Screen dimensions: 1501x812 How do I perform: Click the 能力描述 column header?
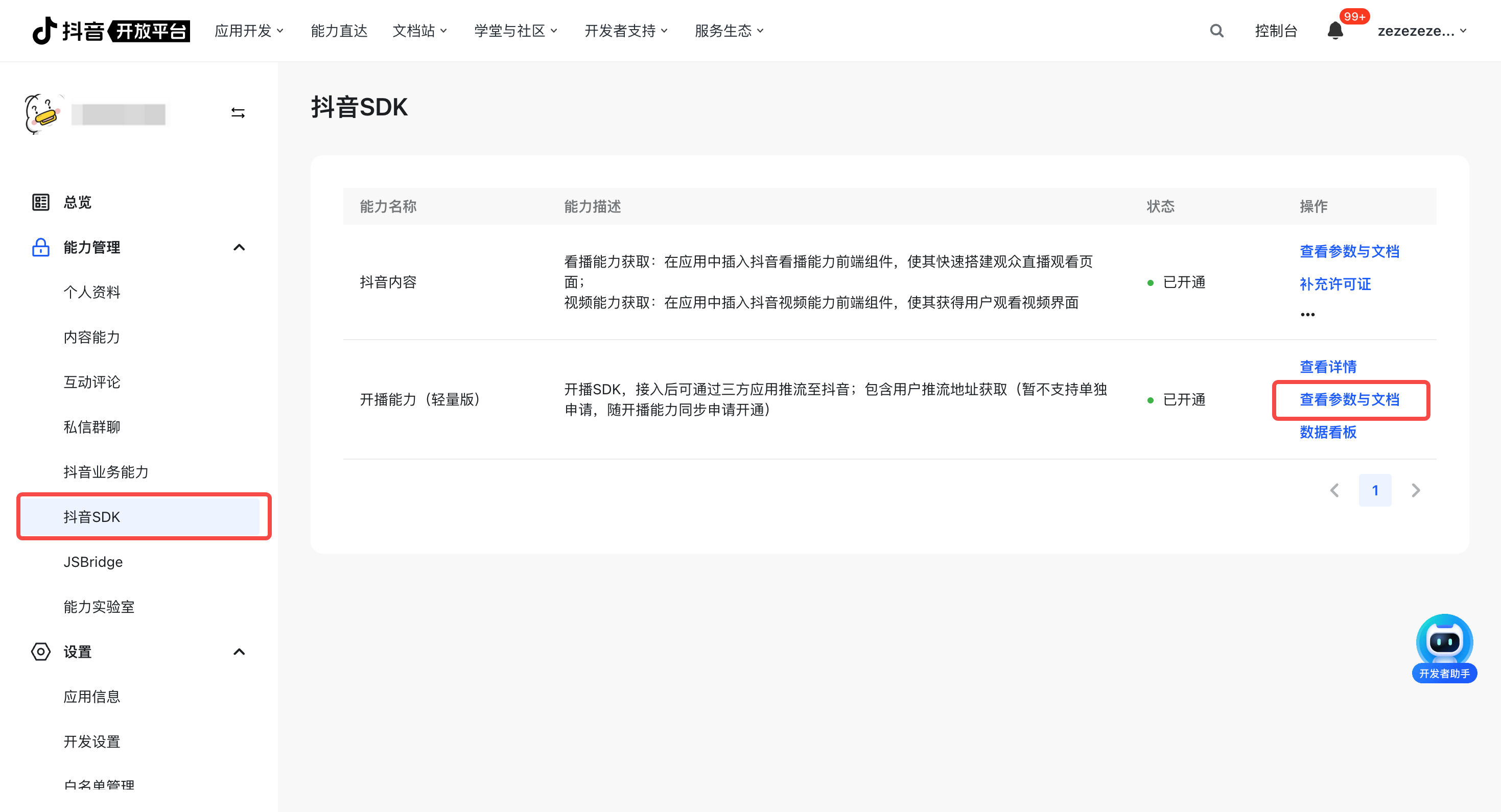click(593, 206)
